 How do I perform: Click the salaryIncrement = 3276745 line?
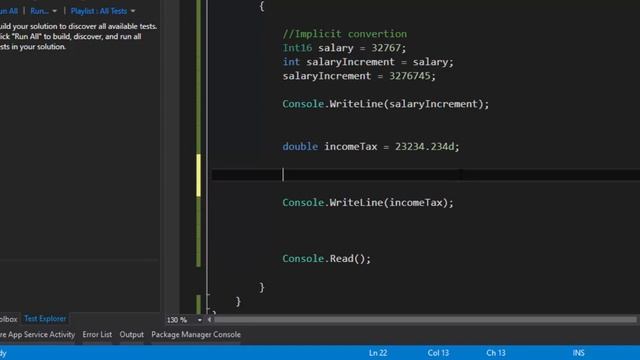pos(359,76)
